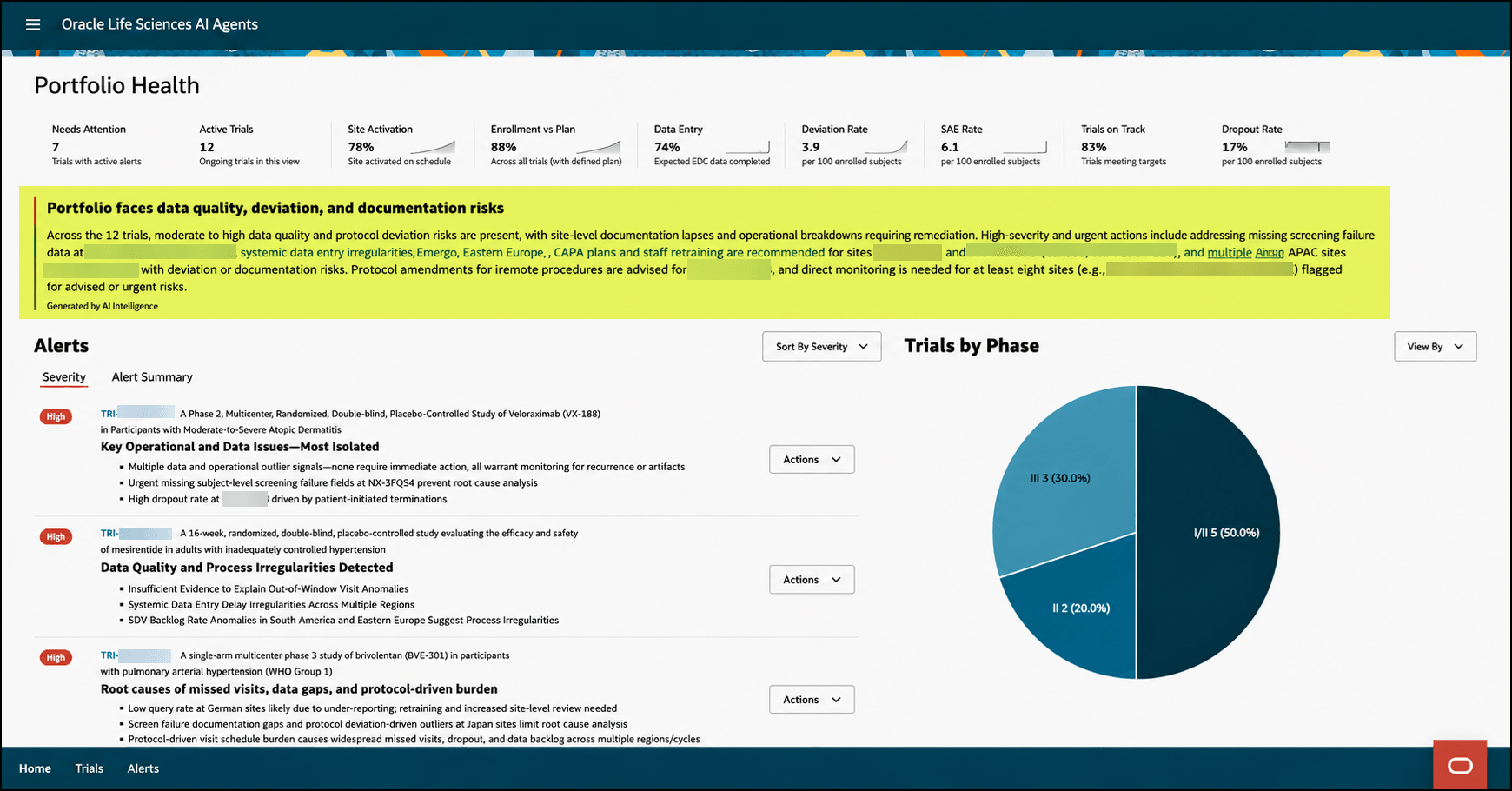Open TRI link of mesirentide study
Image resolution: width=1512 pixels, height=791 pixels.
136,534
